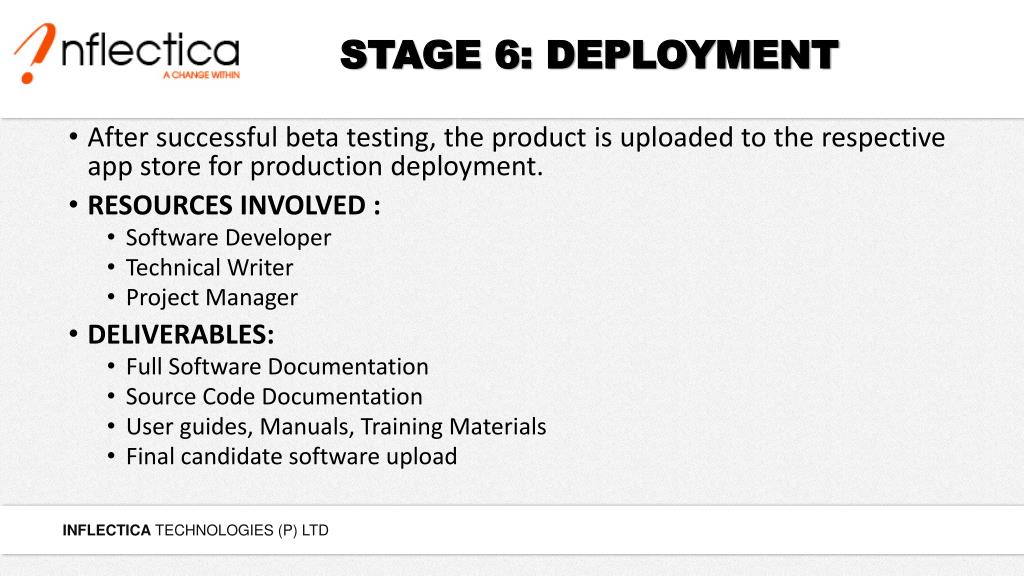
Task: Select the beta testing paragraph text
Action: click(x=516, y=152)
